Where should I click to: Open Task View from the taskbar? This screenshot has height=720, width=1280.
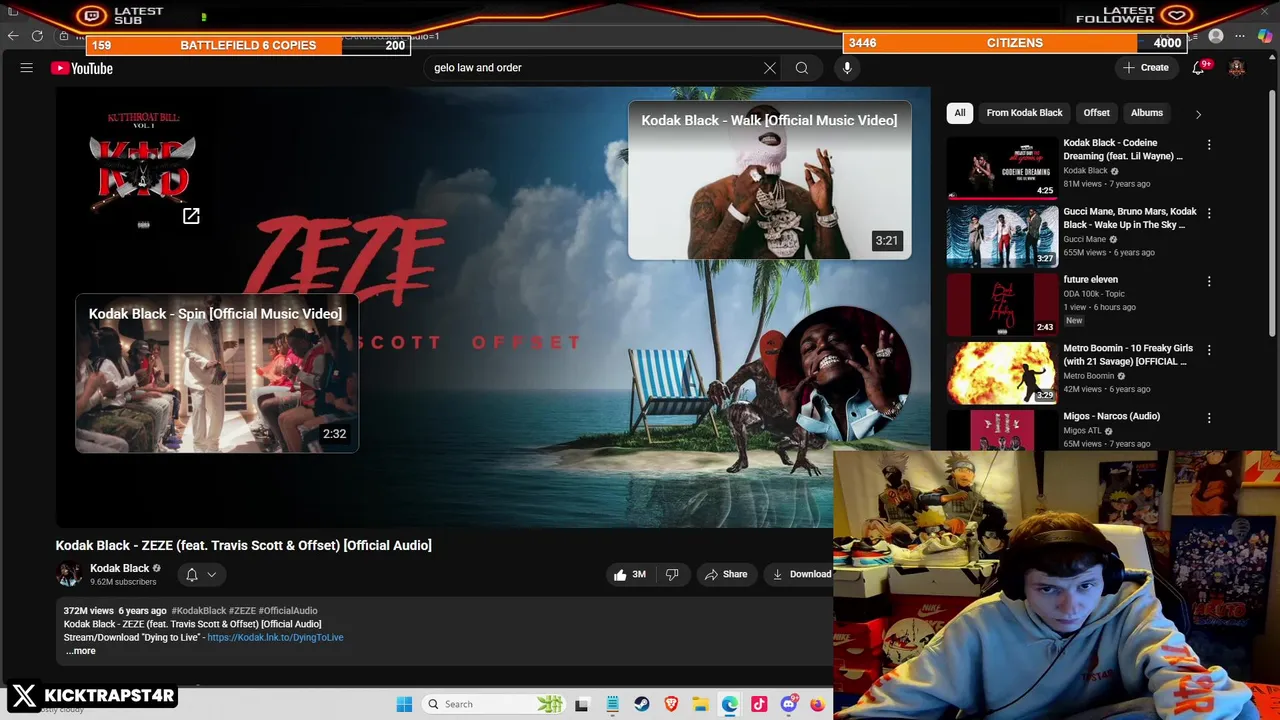point(582,704)
